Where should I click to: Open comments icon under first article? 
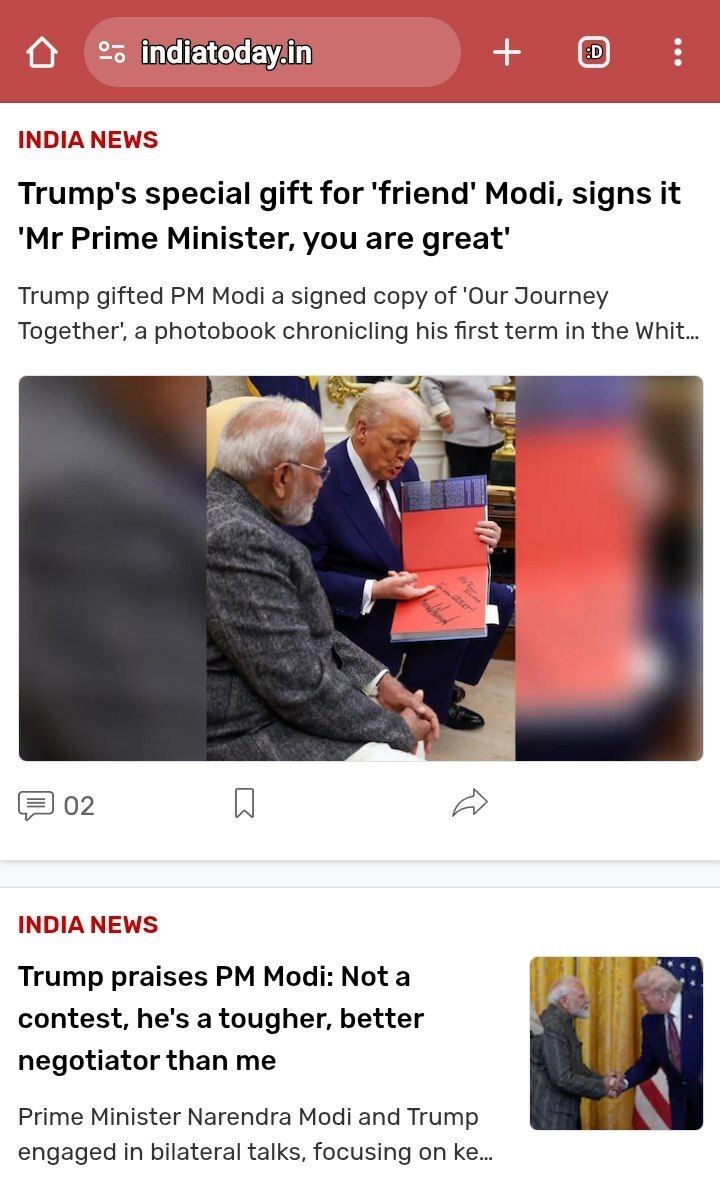(36, 805)
